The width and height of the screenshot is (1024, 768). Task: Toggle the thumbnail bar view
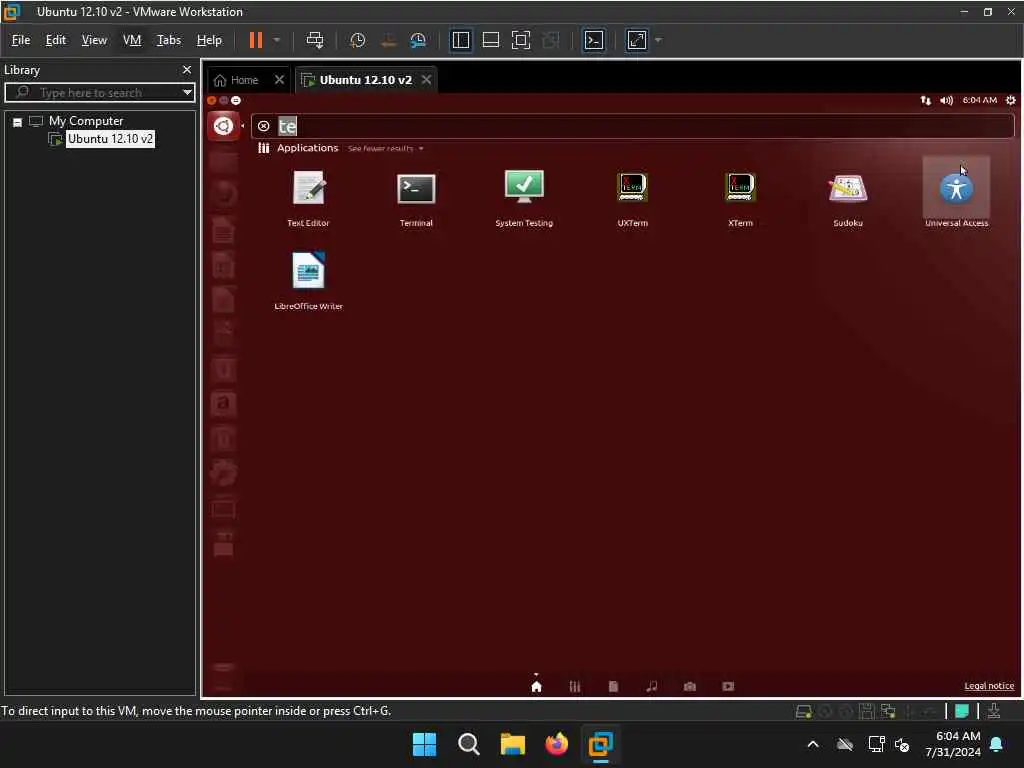(x=490, y=40)
